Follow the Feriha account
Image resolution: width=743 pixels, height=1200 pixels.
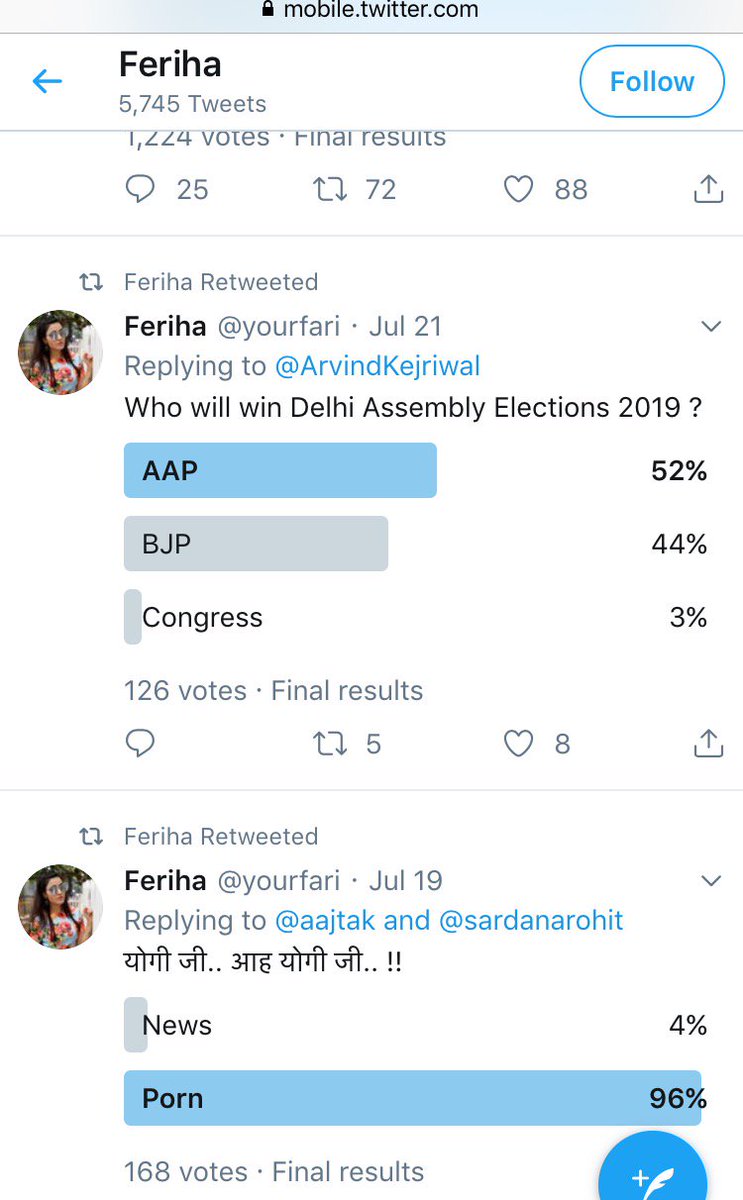pos(652,82)
